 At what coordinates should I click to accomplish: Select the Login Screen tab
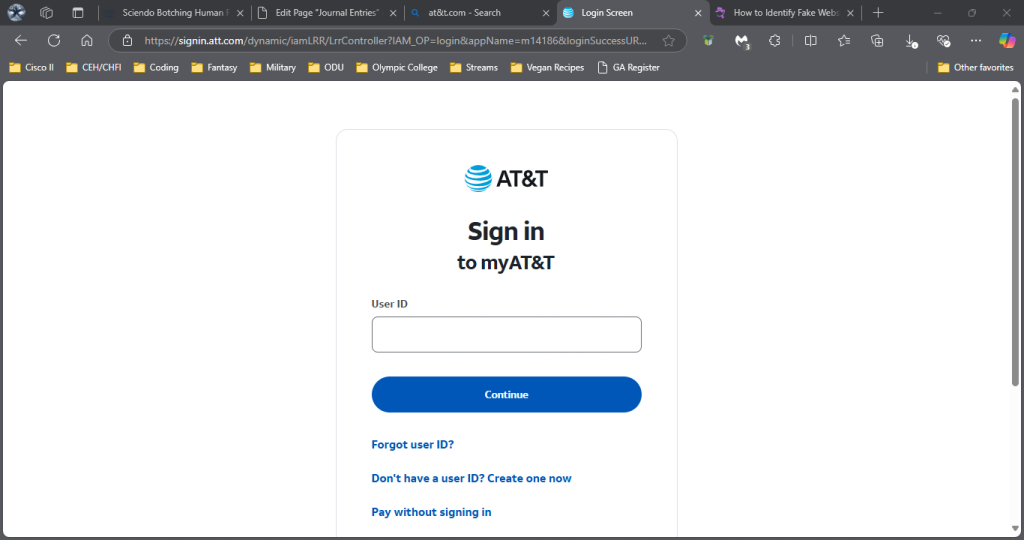click(632, 12)
